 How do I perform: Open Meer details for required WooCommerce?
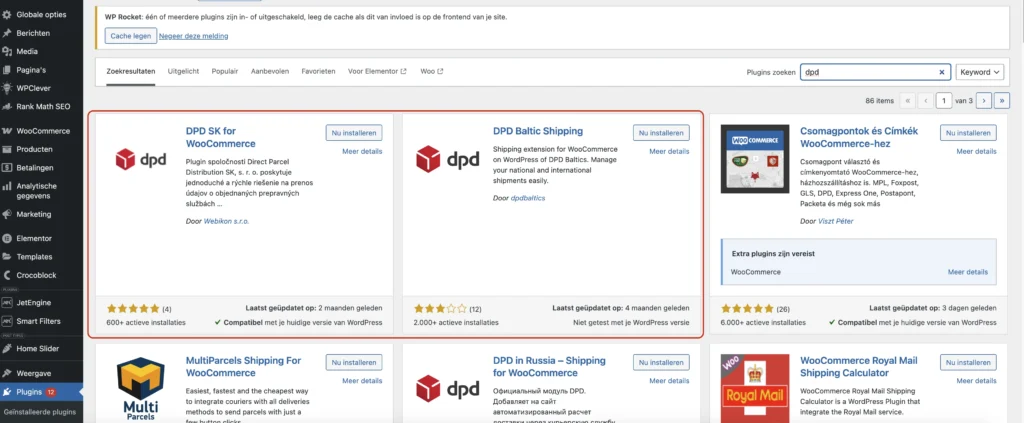point(968,272)
